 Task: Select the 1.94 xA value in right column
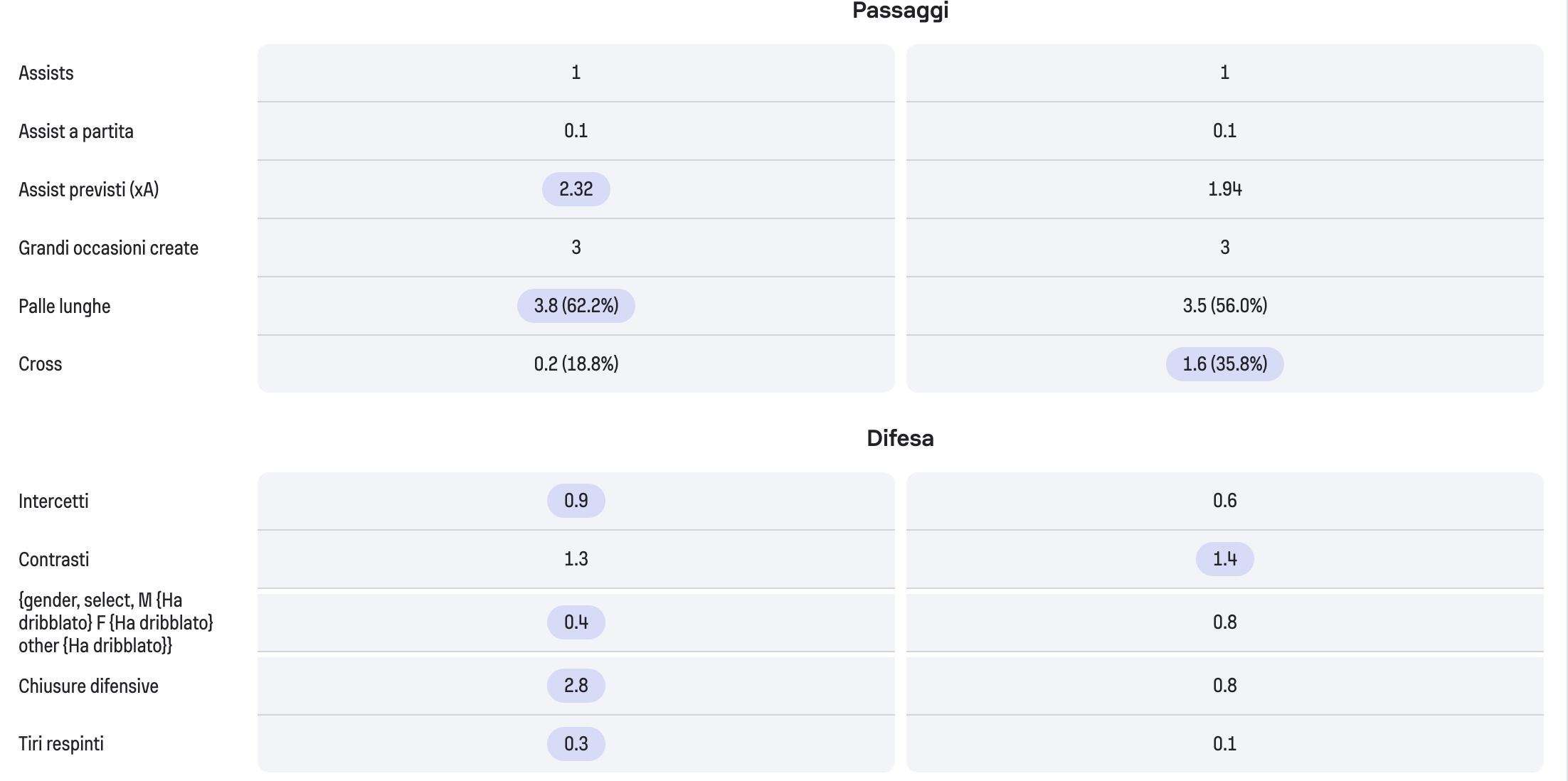click(x=1224, y=189)
